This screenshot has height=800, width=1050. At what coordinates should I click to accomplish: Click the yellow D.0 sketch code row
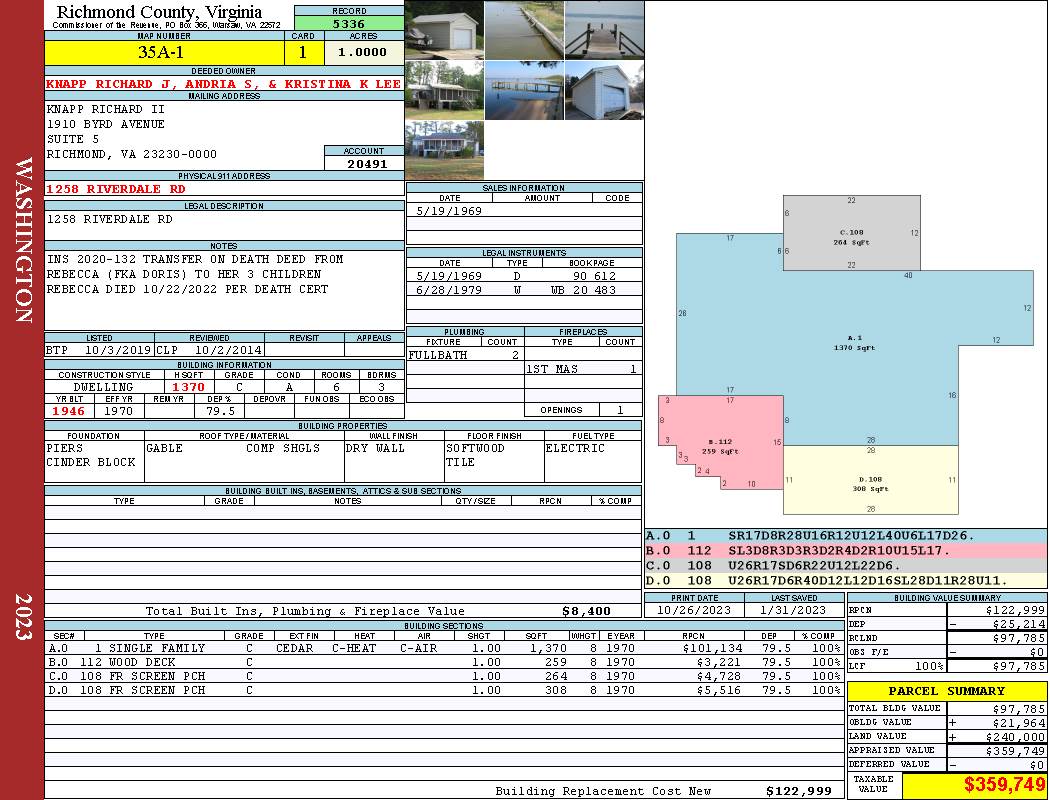coord(846,580)
